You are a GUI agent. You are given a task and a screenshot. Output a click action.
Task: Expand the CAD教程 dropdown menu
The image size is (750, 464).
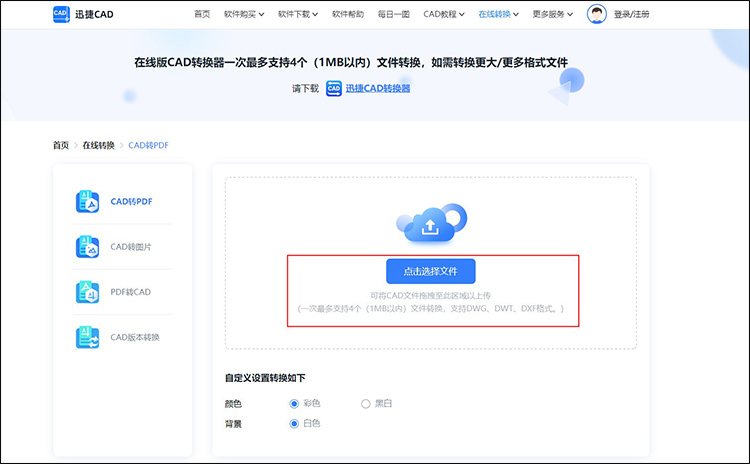pyautogui.click(x=444, y=14)
